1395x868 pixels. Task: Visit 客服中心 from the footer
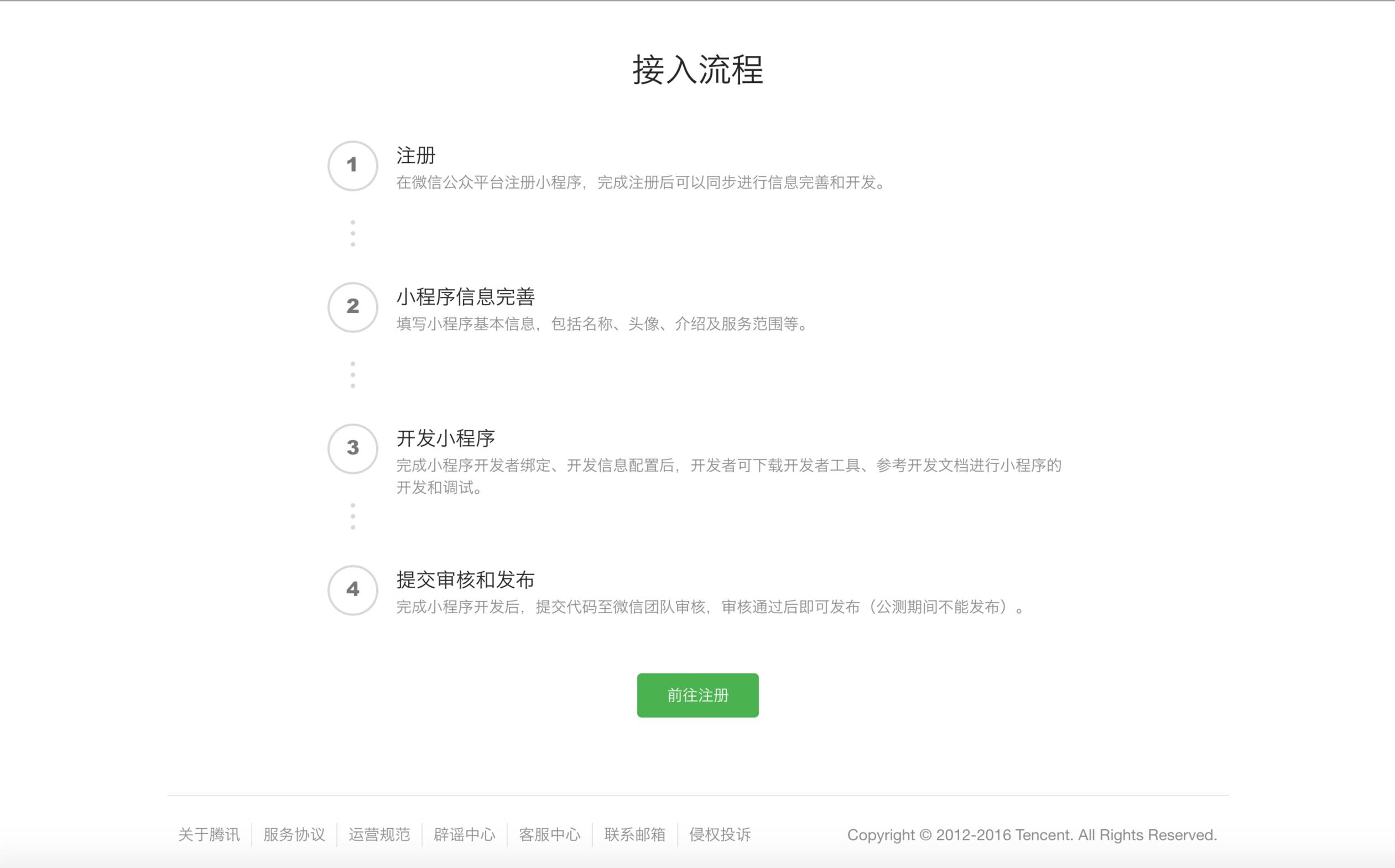[x=550, y=835]
